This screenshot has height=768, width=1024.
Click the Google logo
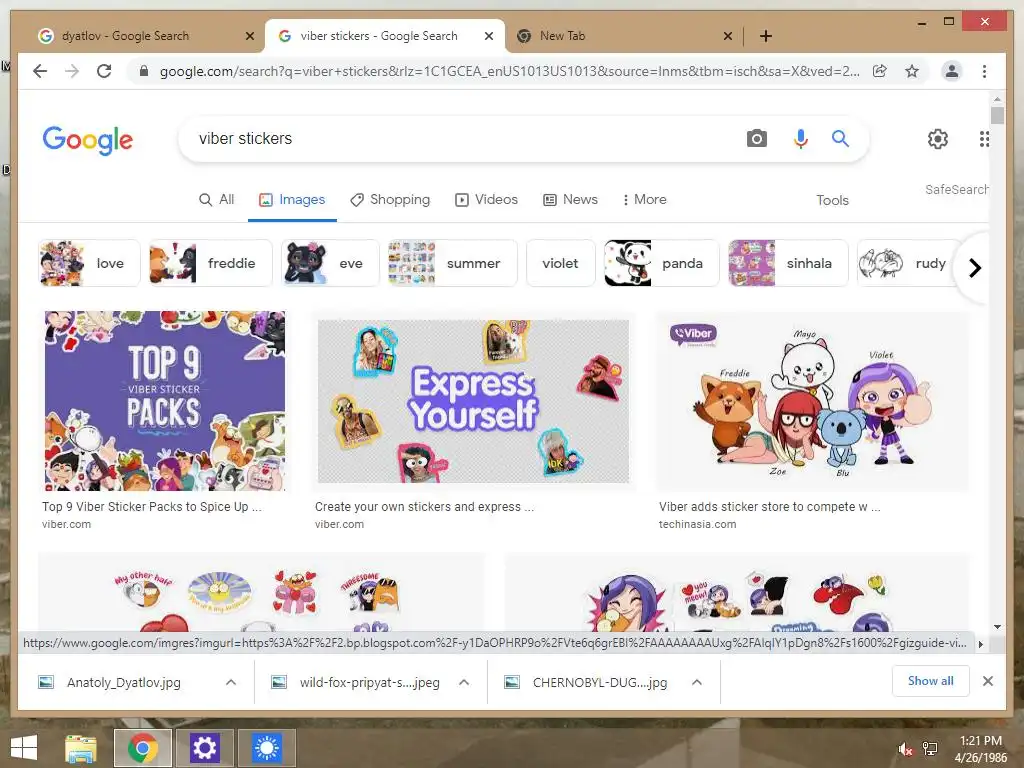[88, 140]
